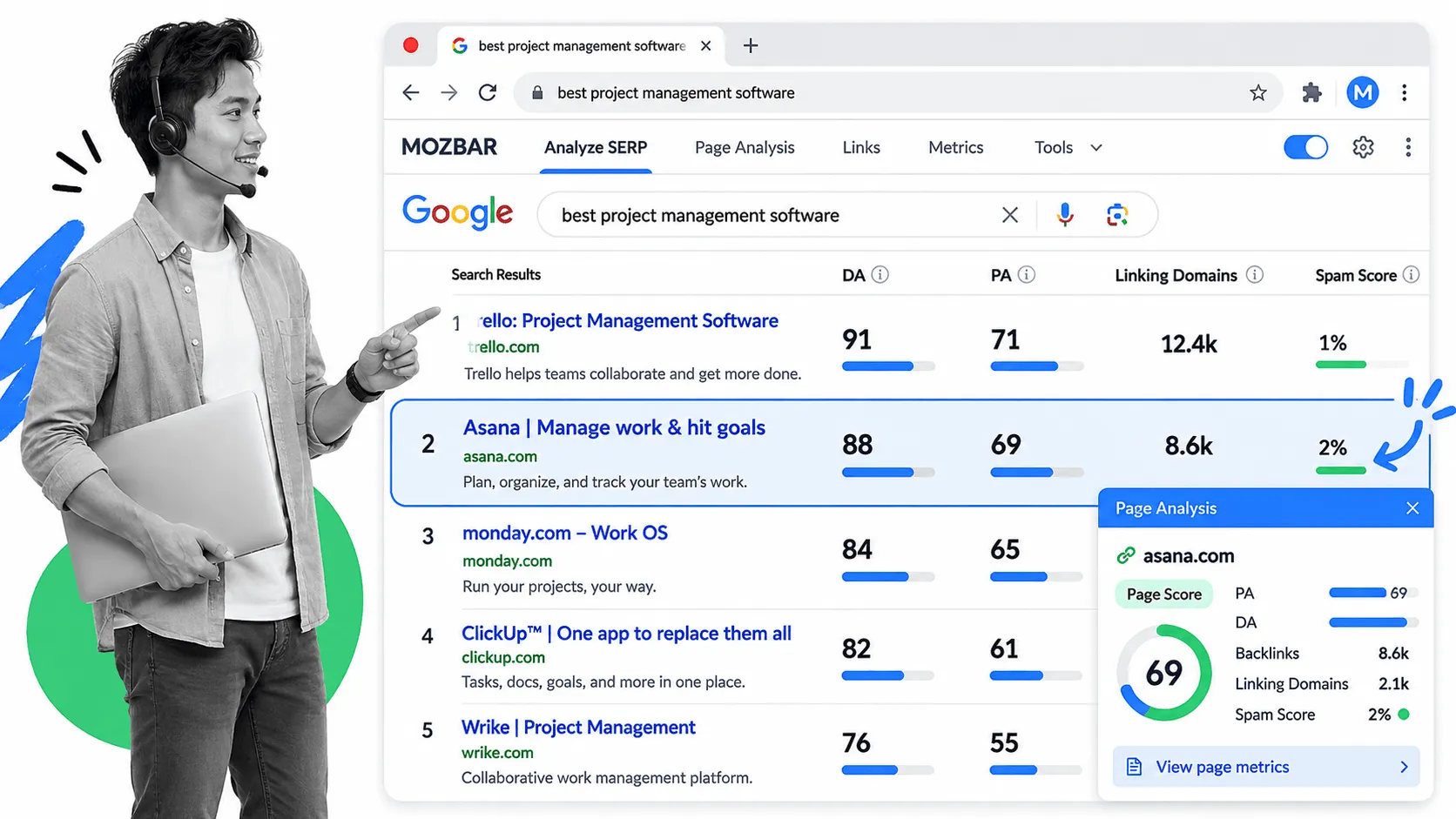Switch to the Analyze SERP tab
Viewport: 1456px width, 819px height.
click(x=596, y=148)
